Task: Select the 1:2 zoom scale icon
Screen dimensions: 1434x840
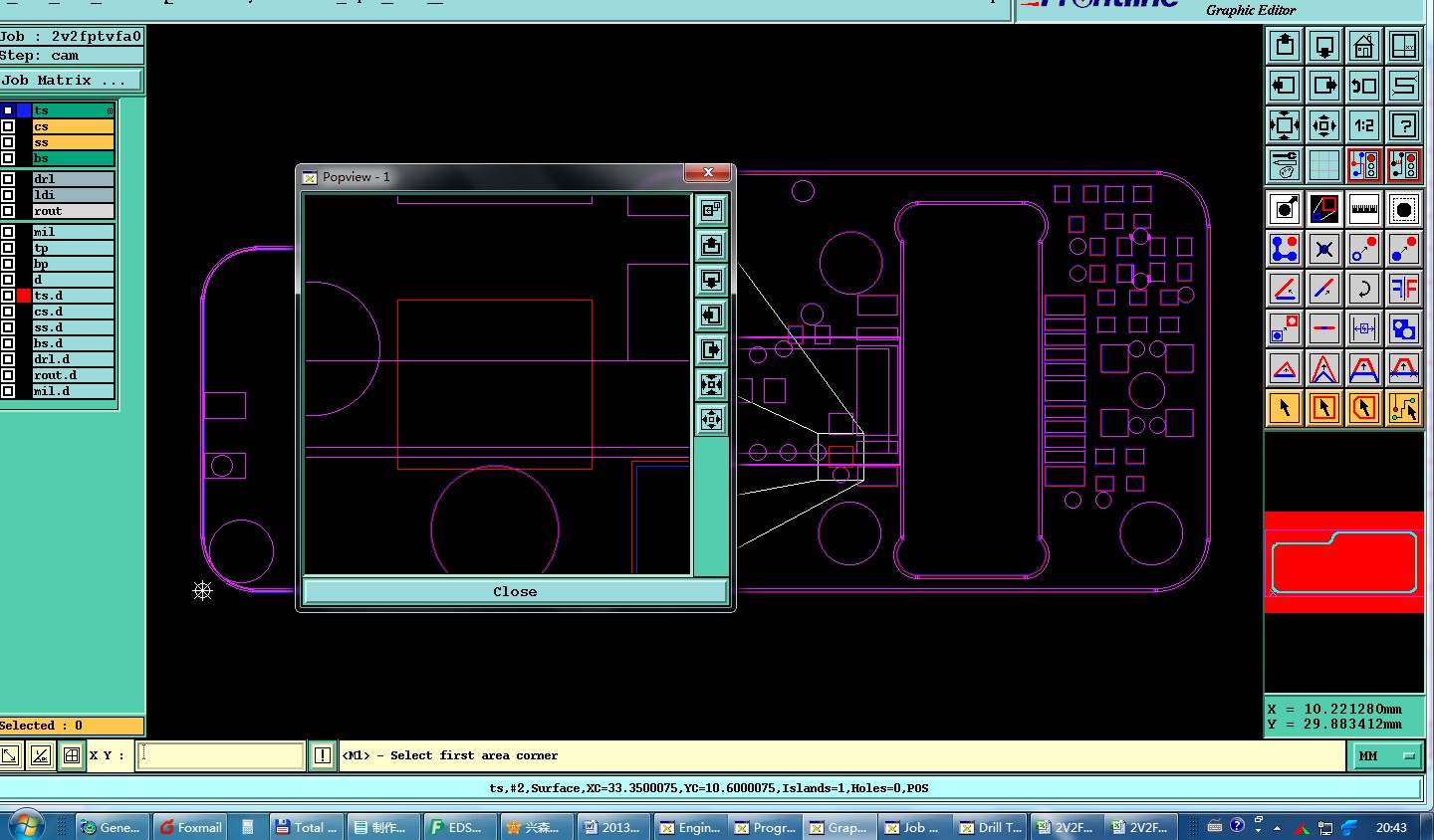Action: (1363, 125)
